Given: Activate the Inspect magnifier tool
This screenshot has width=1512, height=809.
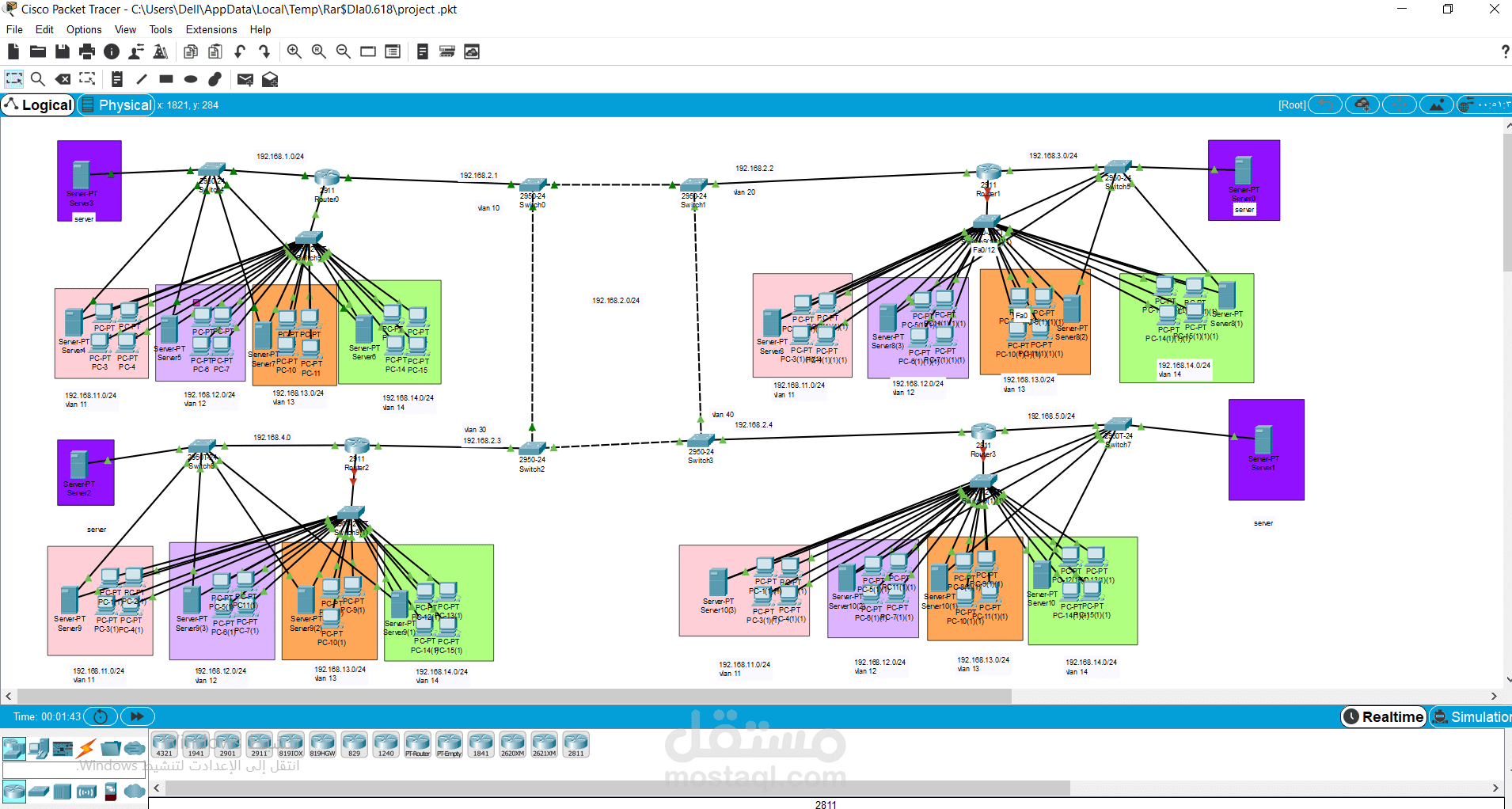Looking at the screenshot, I should pyautogui.click(x=38, y=79).
